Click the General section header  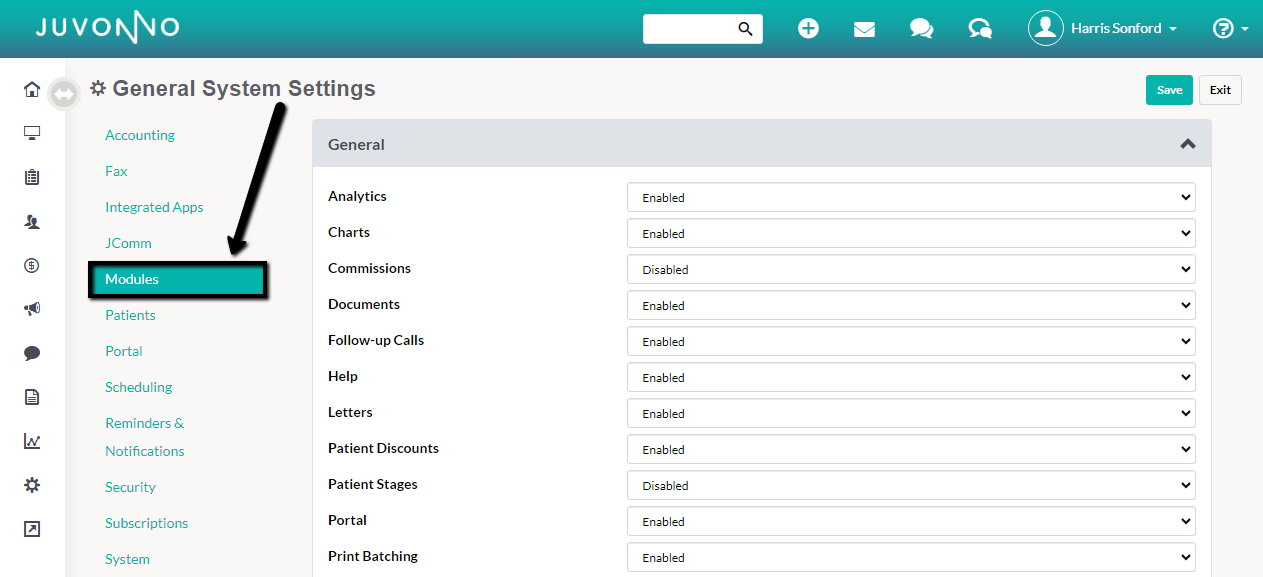pos(762,144)
